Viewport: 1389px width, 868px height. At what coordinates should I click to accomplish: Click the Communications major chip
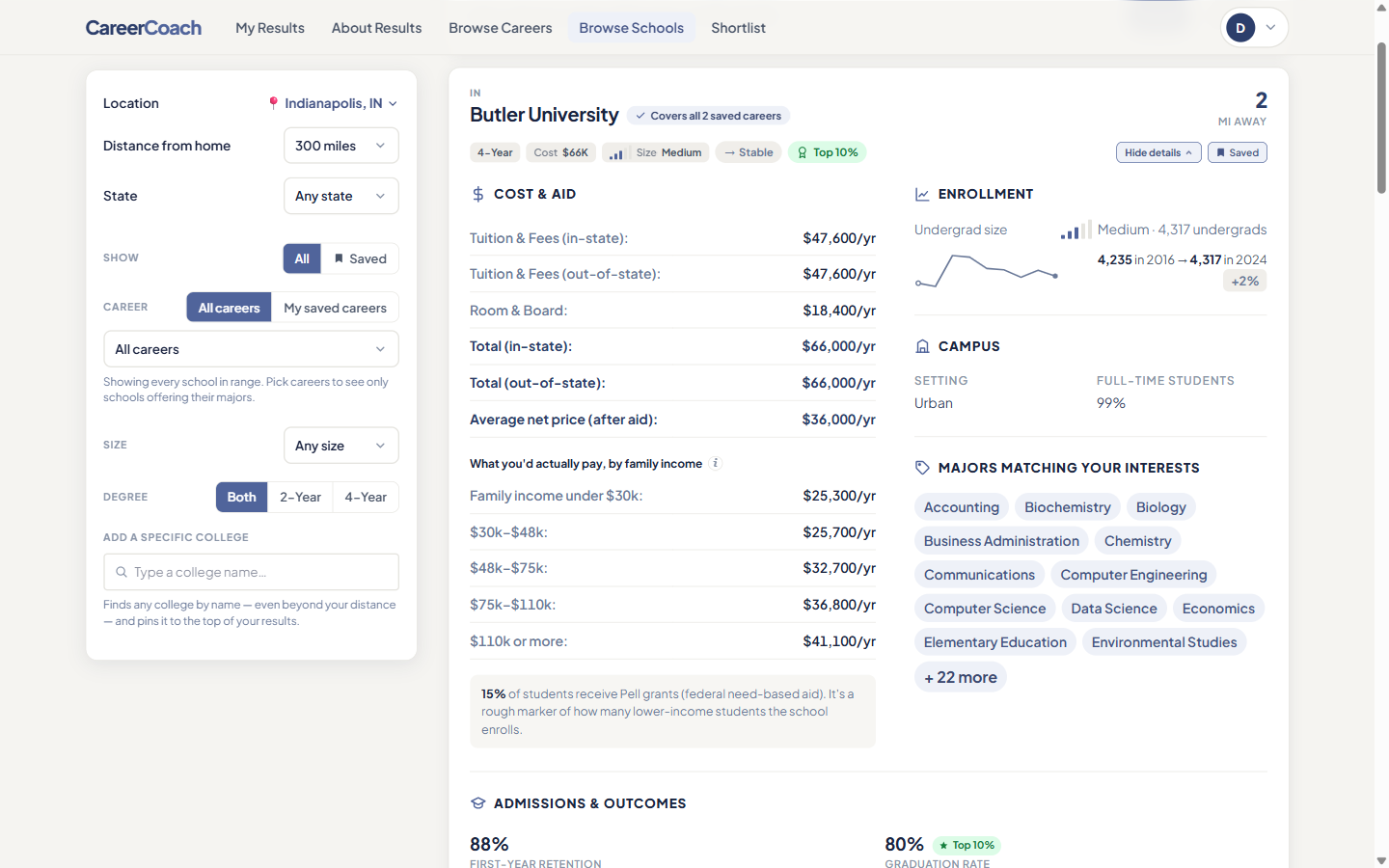(x=979, y=575)
